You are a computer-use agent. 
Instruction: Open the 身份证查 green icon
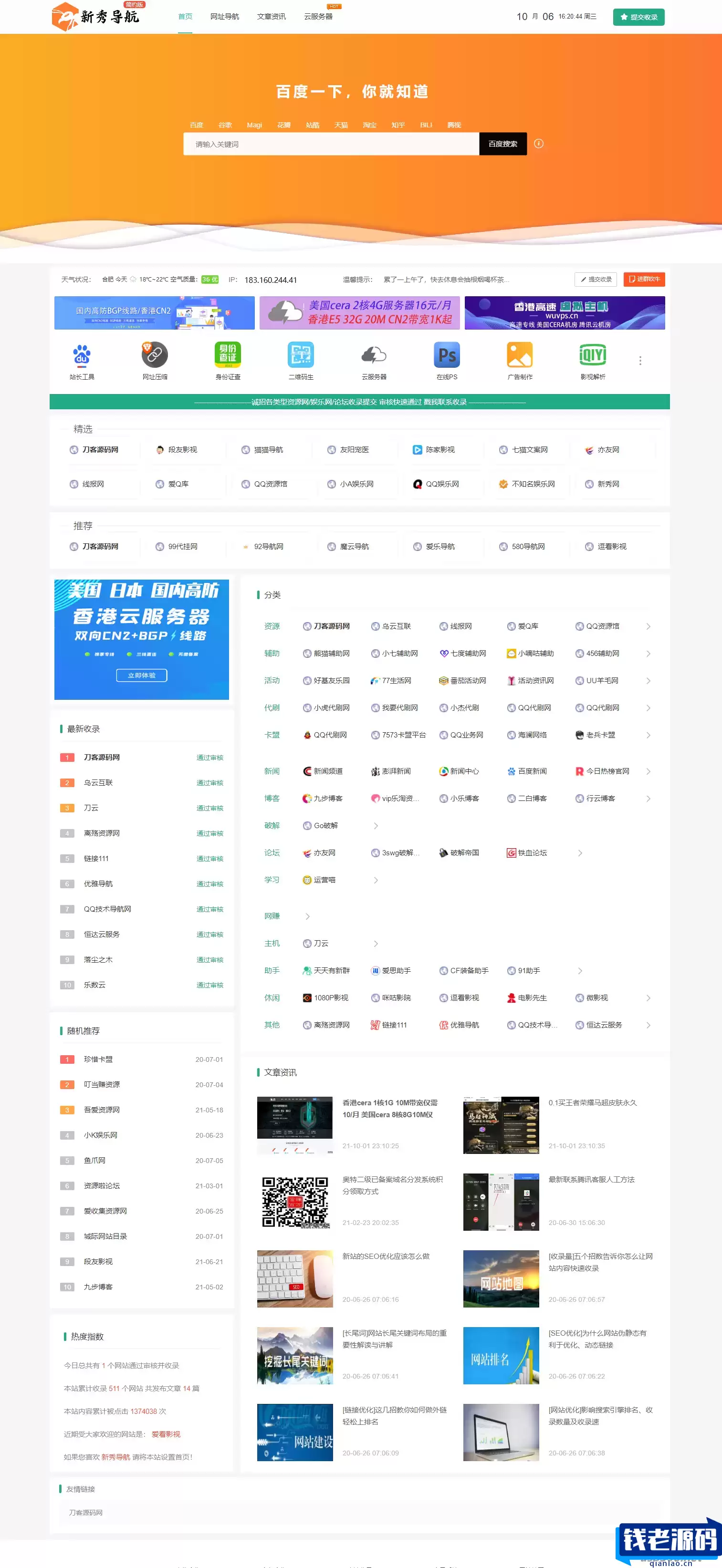tap(228, 355)
